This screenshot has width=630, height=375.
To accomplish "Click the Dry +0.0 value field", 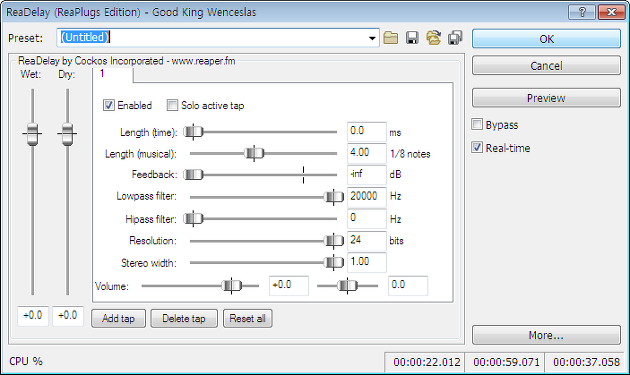I will click(68, 316).
